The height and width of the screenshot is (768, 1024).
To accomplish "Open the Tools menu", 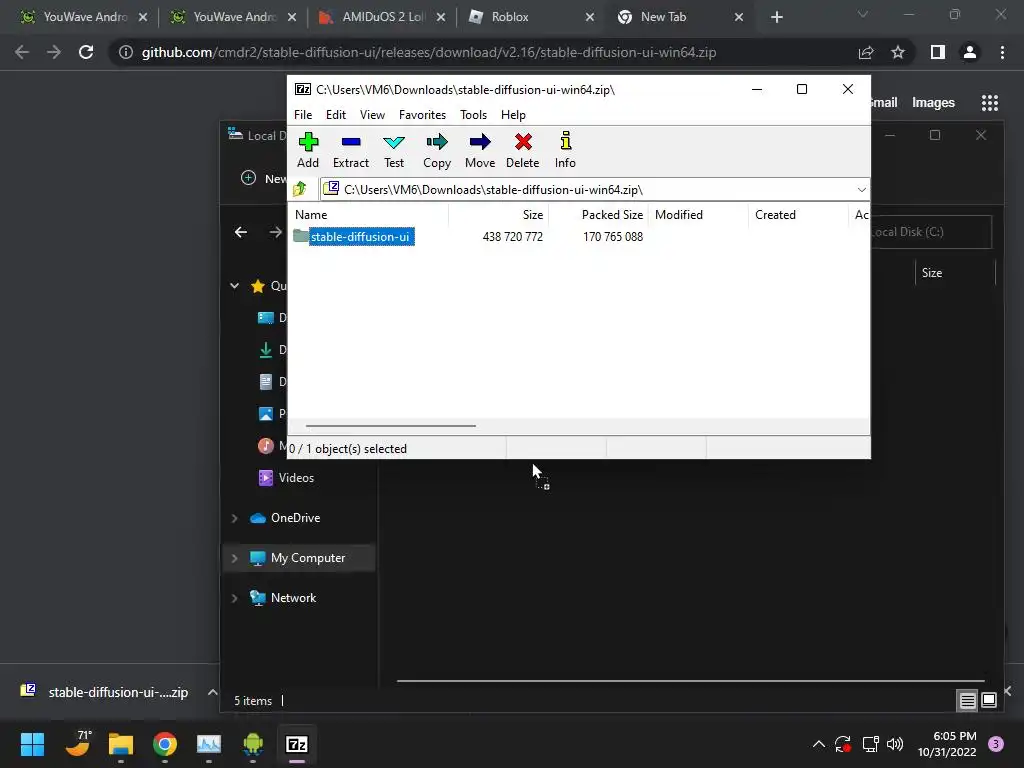I will pyautogui.click(x=473, y=115).
